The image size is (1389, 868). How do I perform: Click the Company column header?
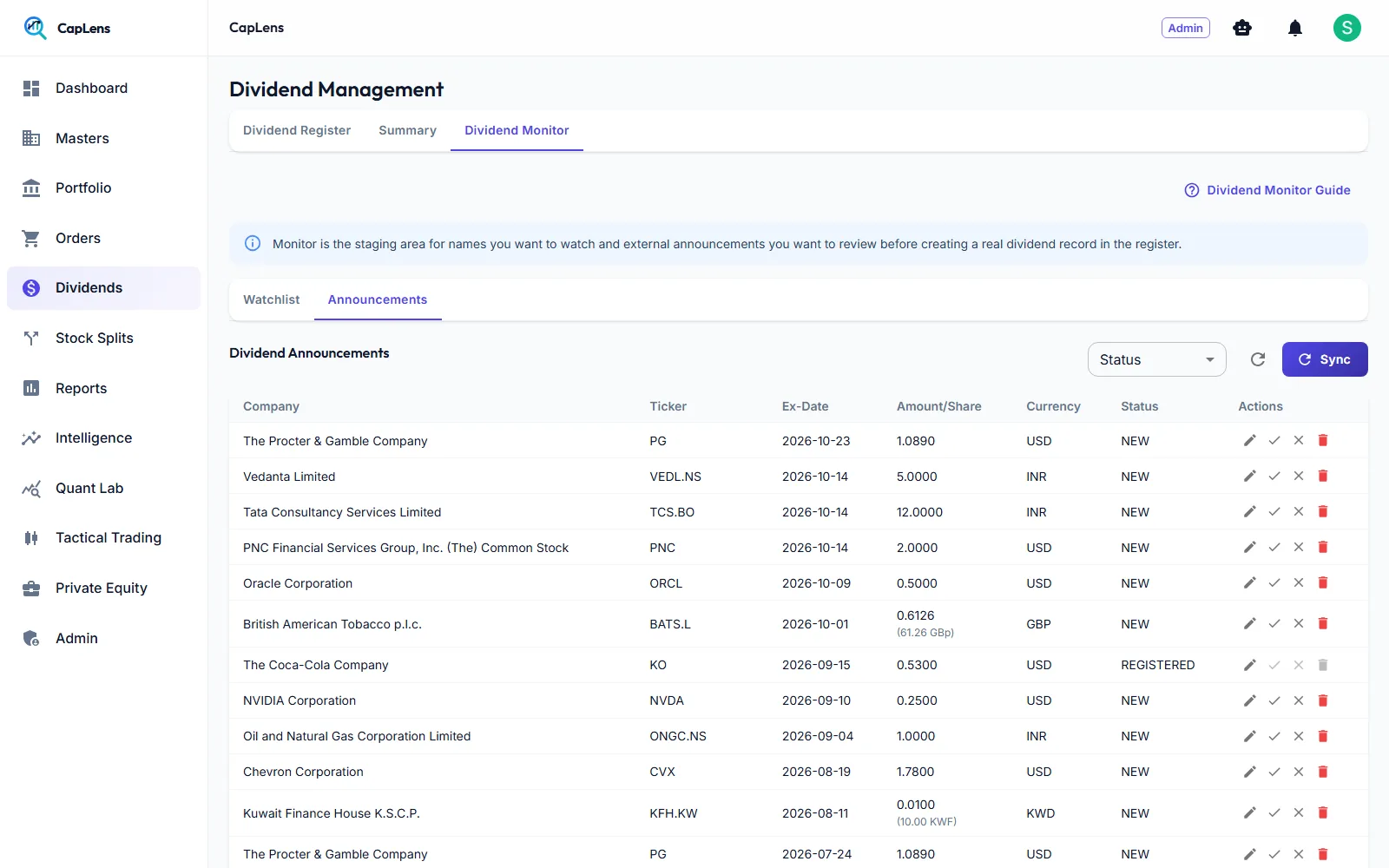point(271,406)
